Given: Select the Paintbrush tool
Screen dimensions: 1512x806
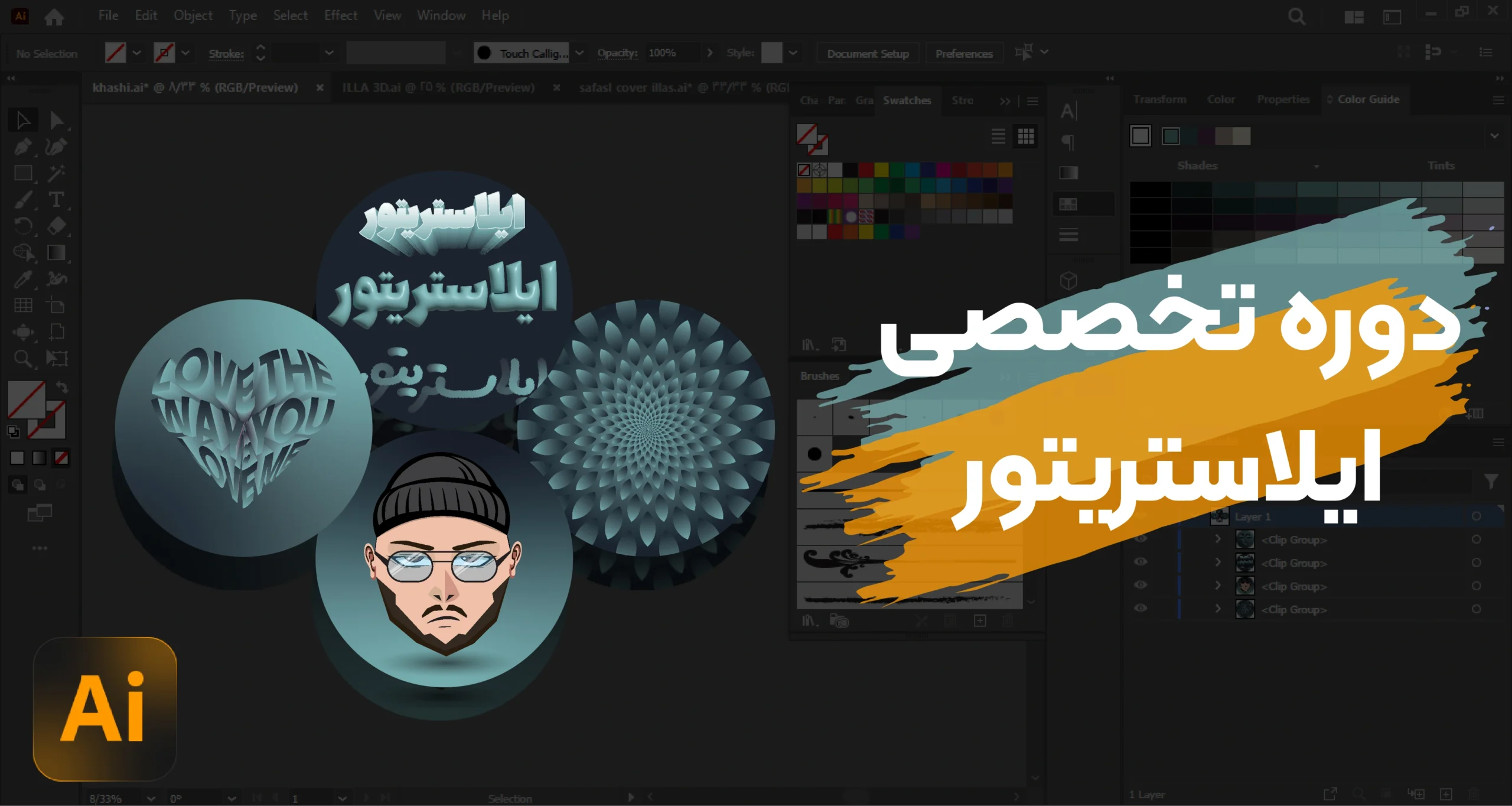Looking at the screenshot, I should coord(23,200).
